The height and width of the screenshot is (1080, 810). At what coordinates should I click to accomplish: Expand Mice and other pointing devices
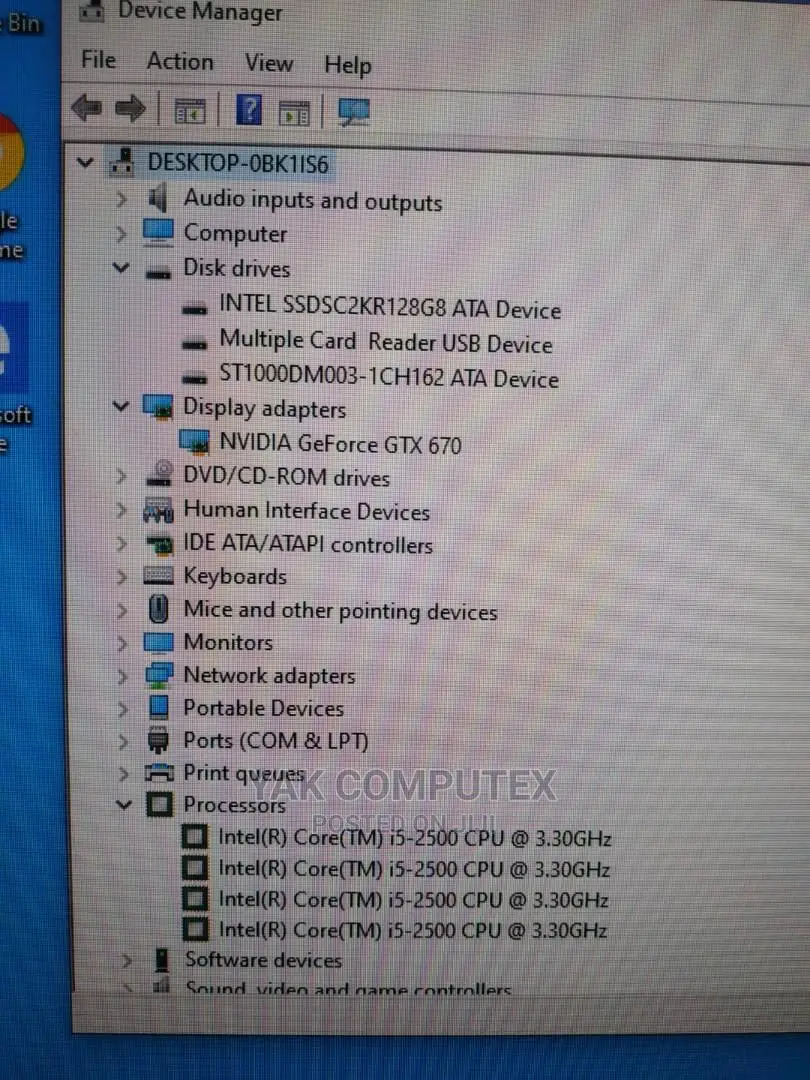tap(122, 610)
